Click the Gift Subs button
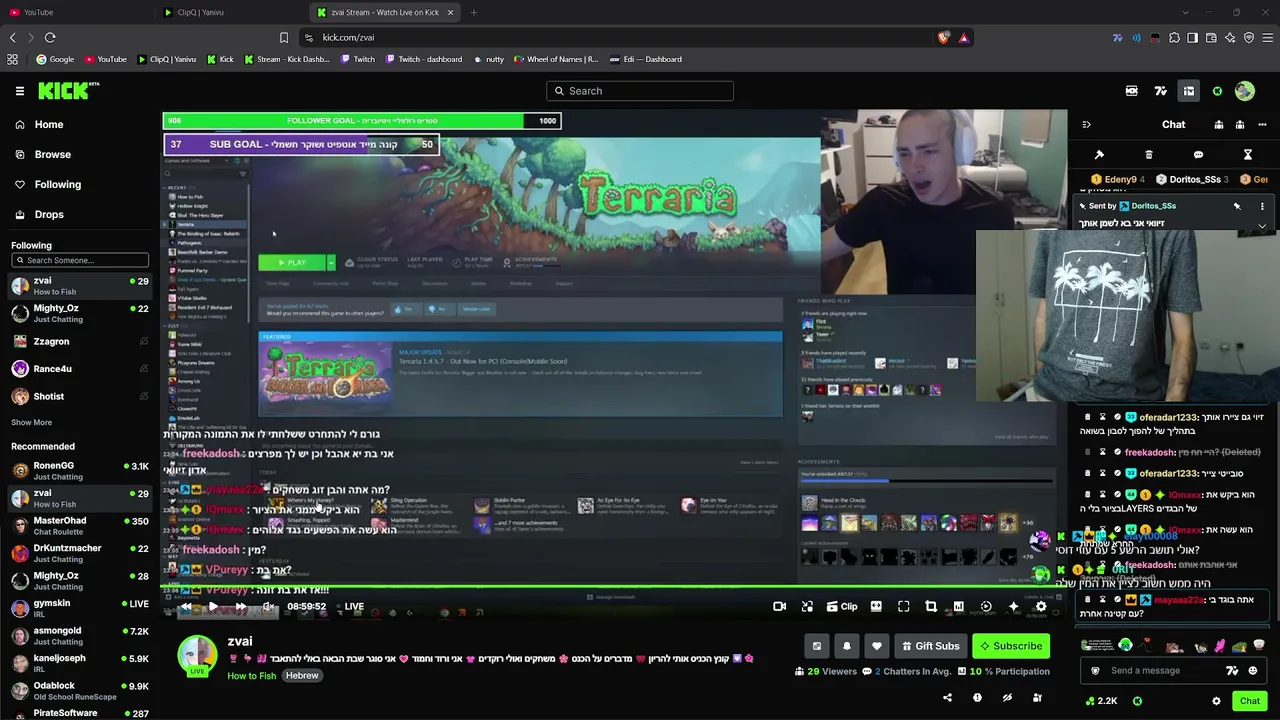The width and height of the screenshot is (1280, 720). (929, 646)
